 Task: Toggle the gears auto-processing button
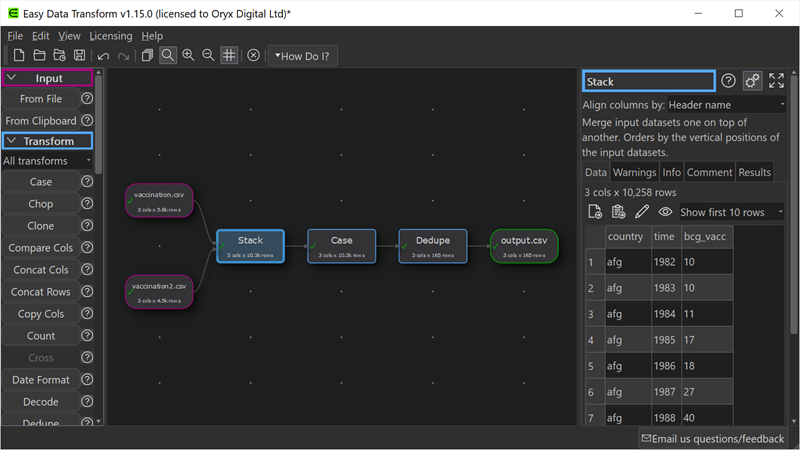pos(753,81)
